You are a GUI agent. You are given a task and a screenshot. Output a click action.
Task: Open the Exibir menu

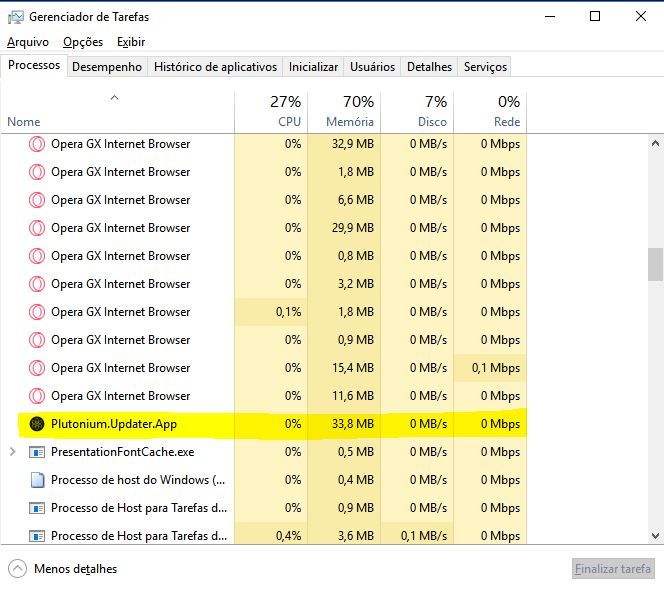[131, 42]
